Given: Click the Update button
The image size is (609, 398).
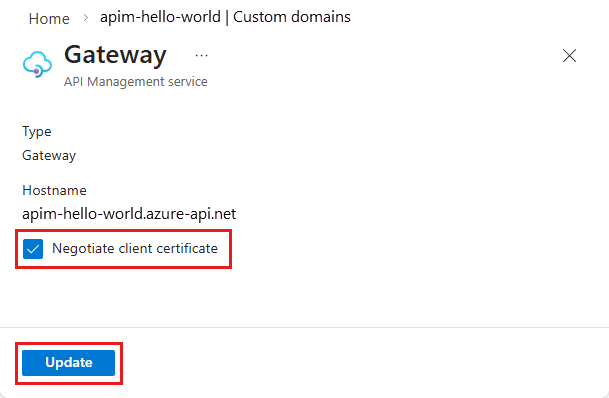Looking at the screenshot, I should [68, 363].
